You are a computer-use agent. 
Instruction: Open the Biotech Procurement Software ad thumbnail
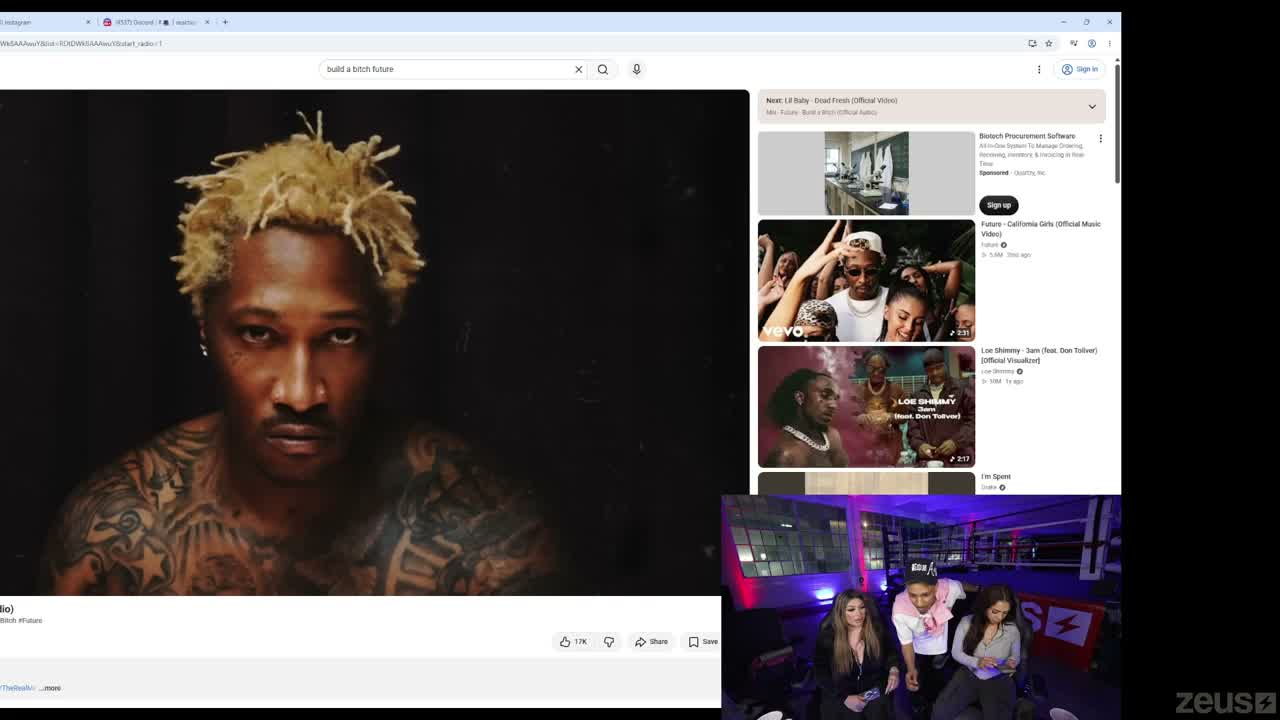coord(866,173)
